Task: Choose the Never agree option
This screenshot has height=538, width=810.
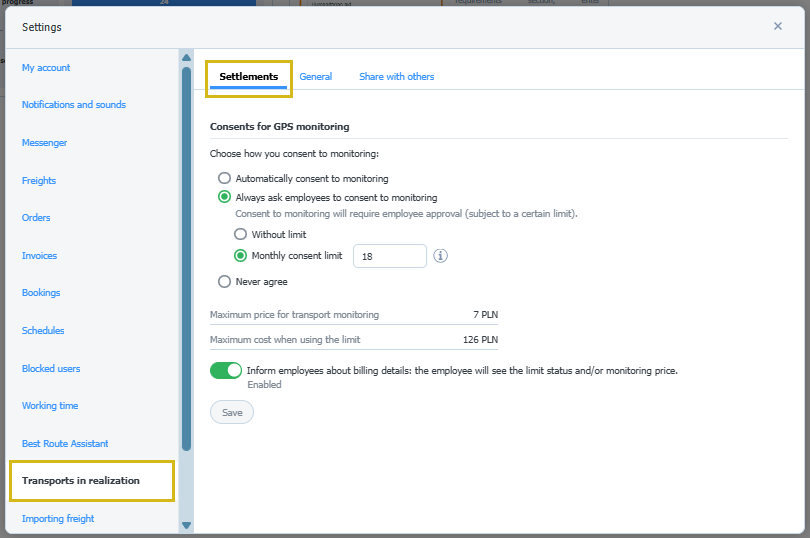Action: point(225,282)
